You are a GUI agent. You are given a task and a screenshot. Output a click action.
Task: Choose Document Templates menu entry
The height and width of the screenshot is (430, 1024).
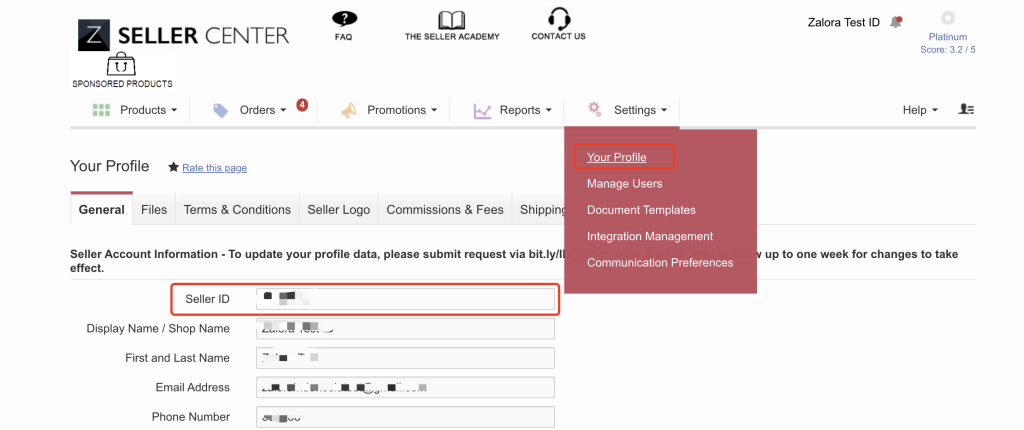(641, 210)
